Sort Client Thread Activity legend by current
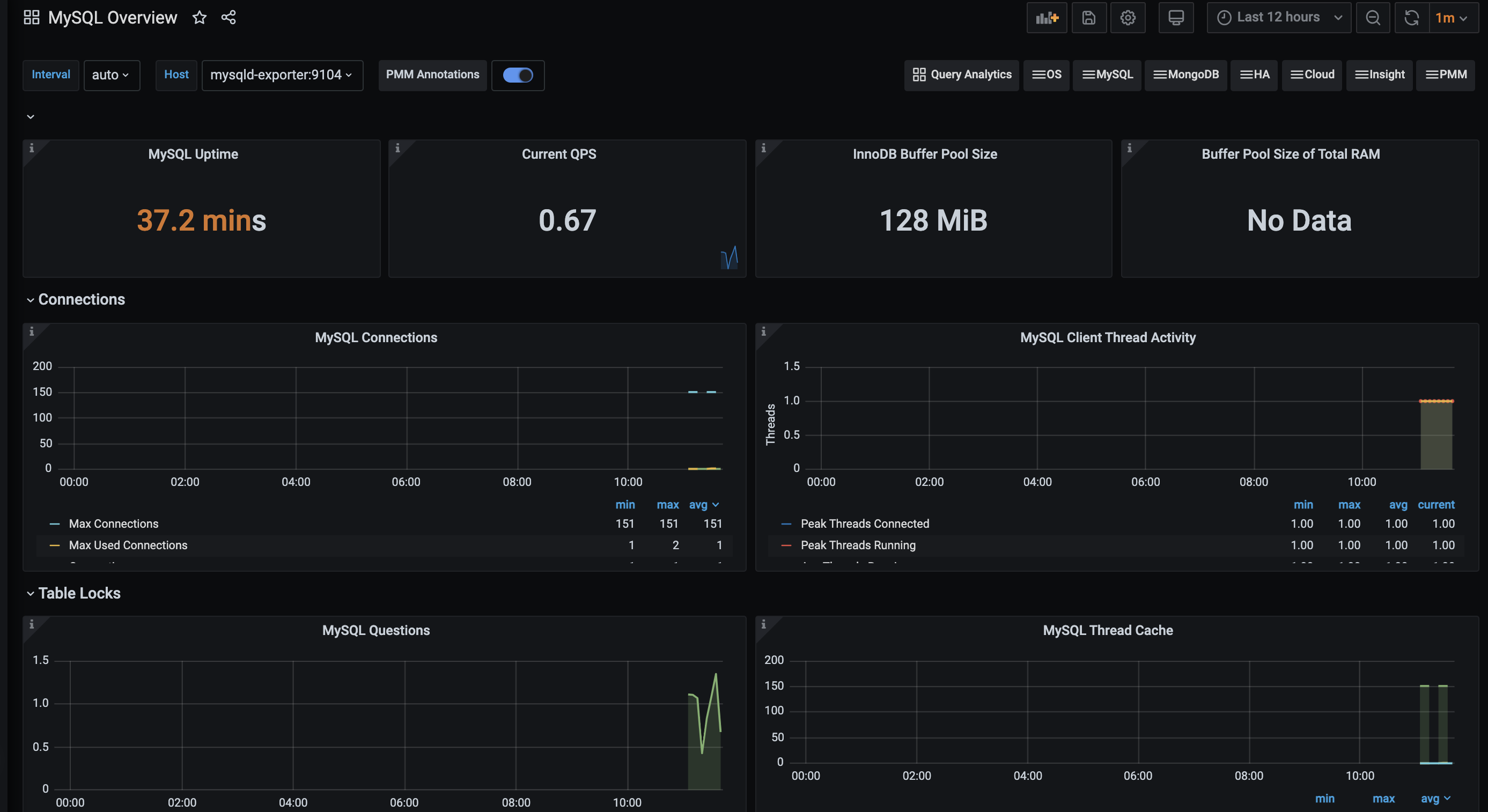Viewport: 1488px width, 812px height. point(1436,505)
